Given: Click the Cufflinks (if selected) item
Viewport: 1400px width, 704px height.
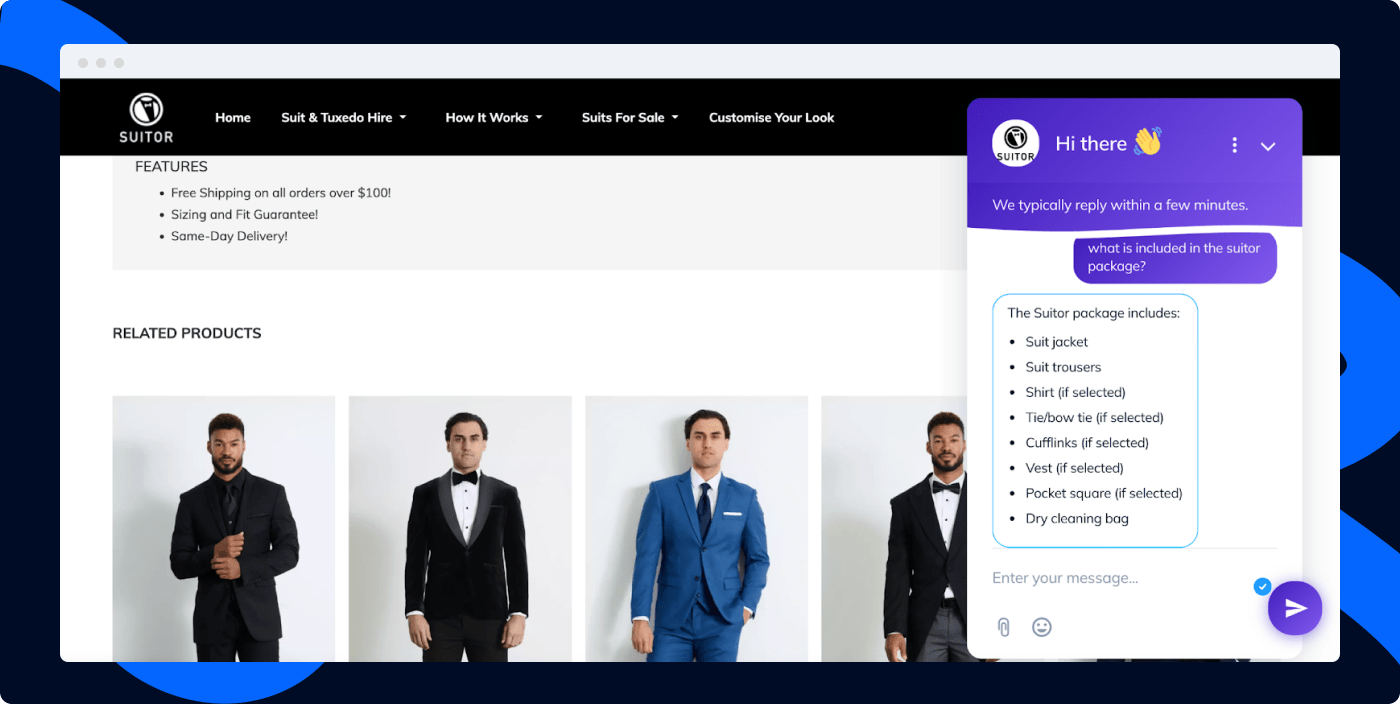Looking at the screenshot, I should click(1087, 443).
